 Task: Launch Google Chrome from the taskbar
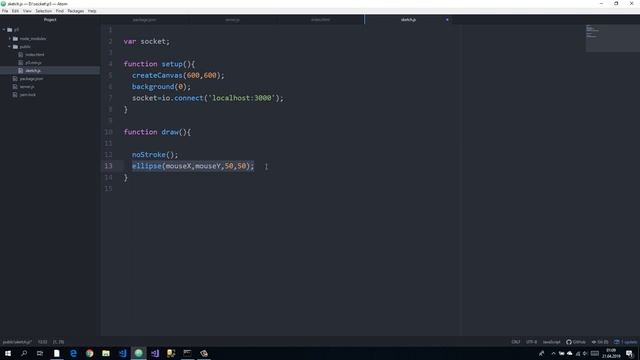coord(89,353)
